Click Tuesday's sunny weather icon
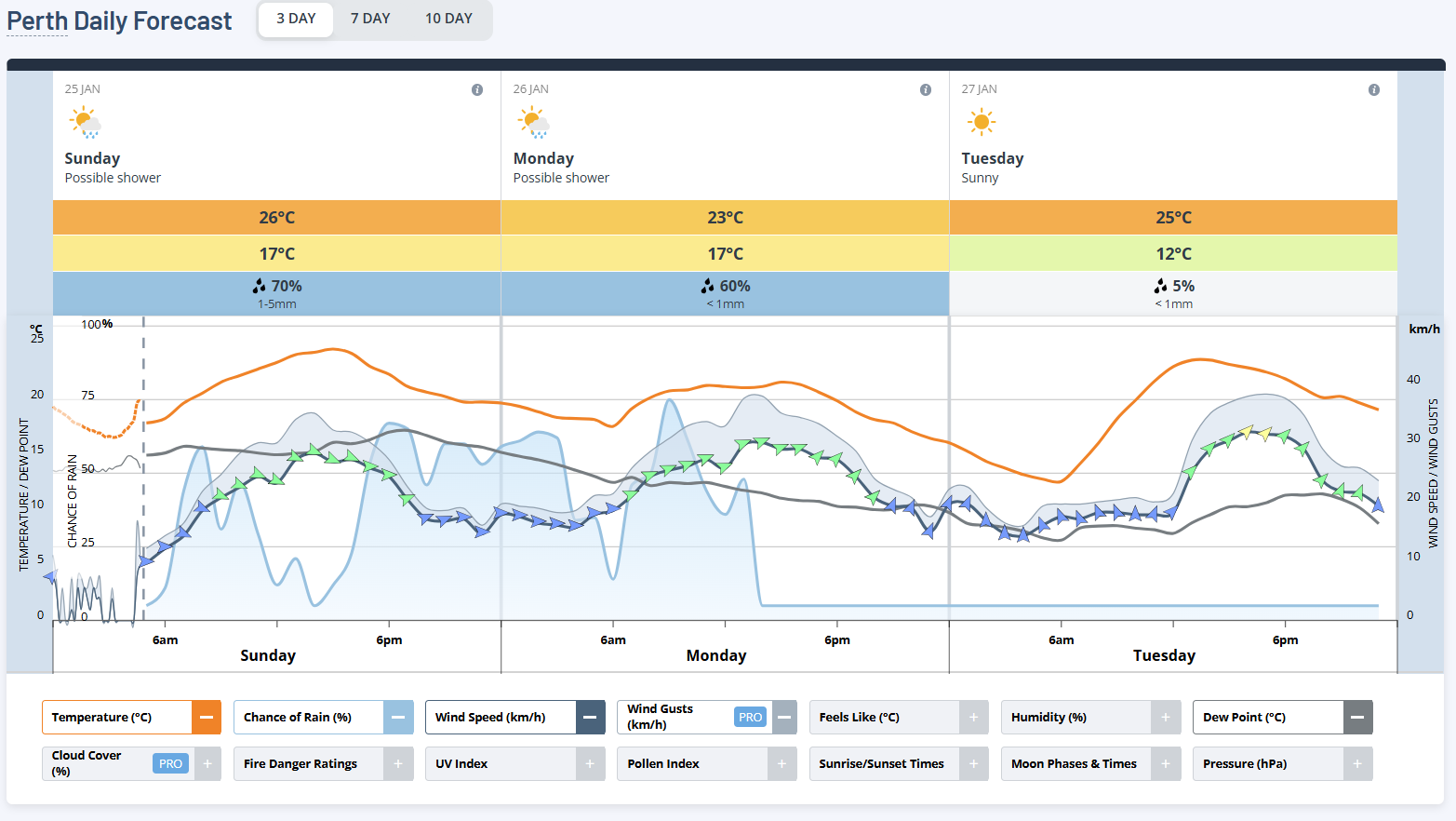Screen dimensions: 1456x821 tap(981, 122)
